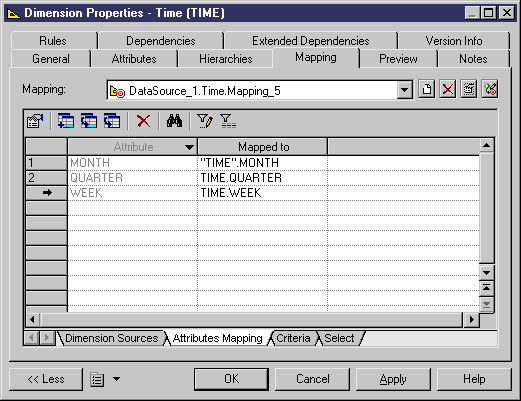The image size is (521, 401).
Task: Open the Criteria sub-tab
Action: tap(293, 338)
